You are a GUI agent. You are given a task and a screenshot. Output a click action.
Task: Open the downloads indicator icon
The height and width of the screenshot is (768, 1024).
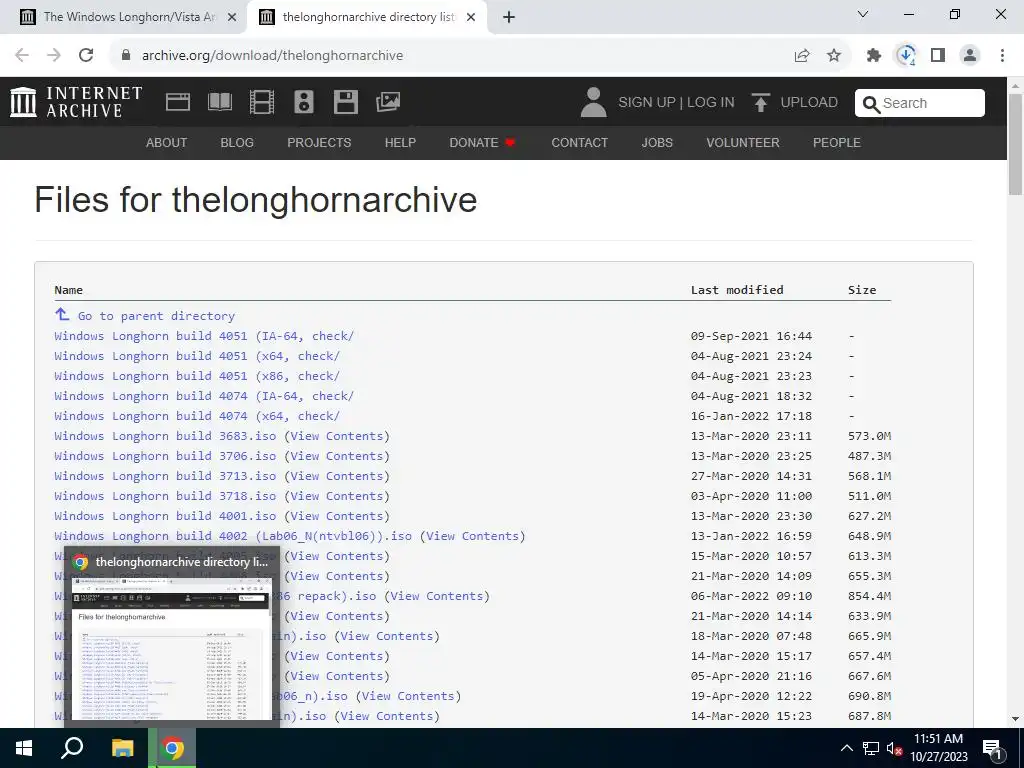[906, 56]
